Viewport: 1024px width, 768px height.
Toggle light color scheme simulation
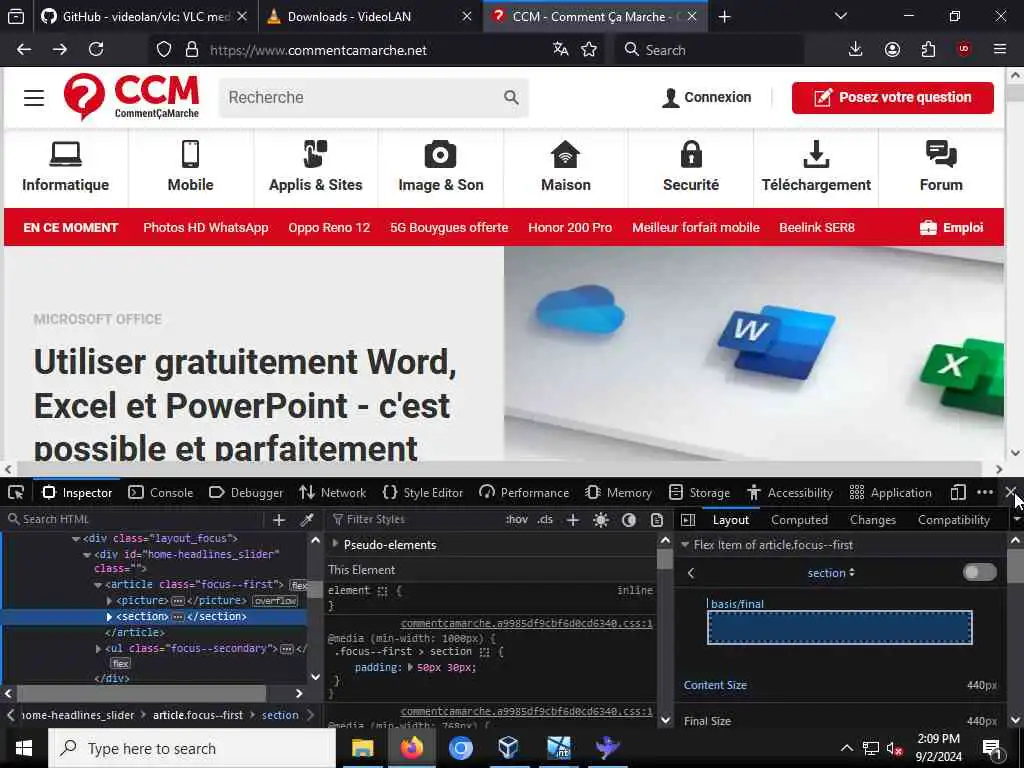pyautogui.click(x=601, y=520)
